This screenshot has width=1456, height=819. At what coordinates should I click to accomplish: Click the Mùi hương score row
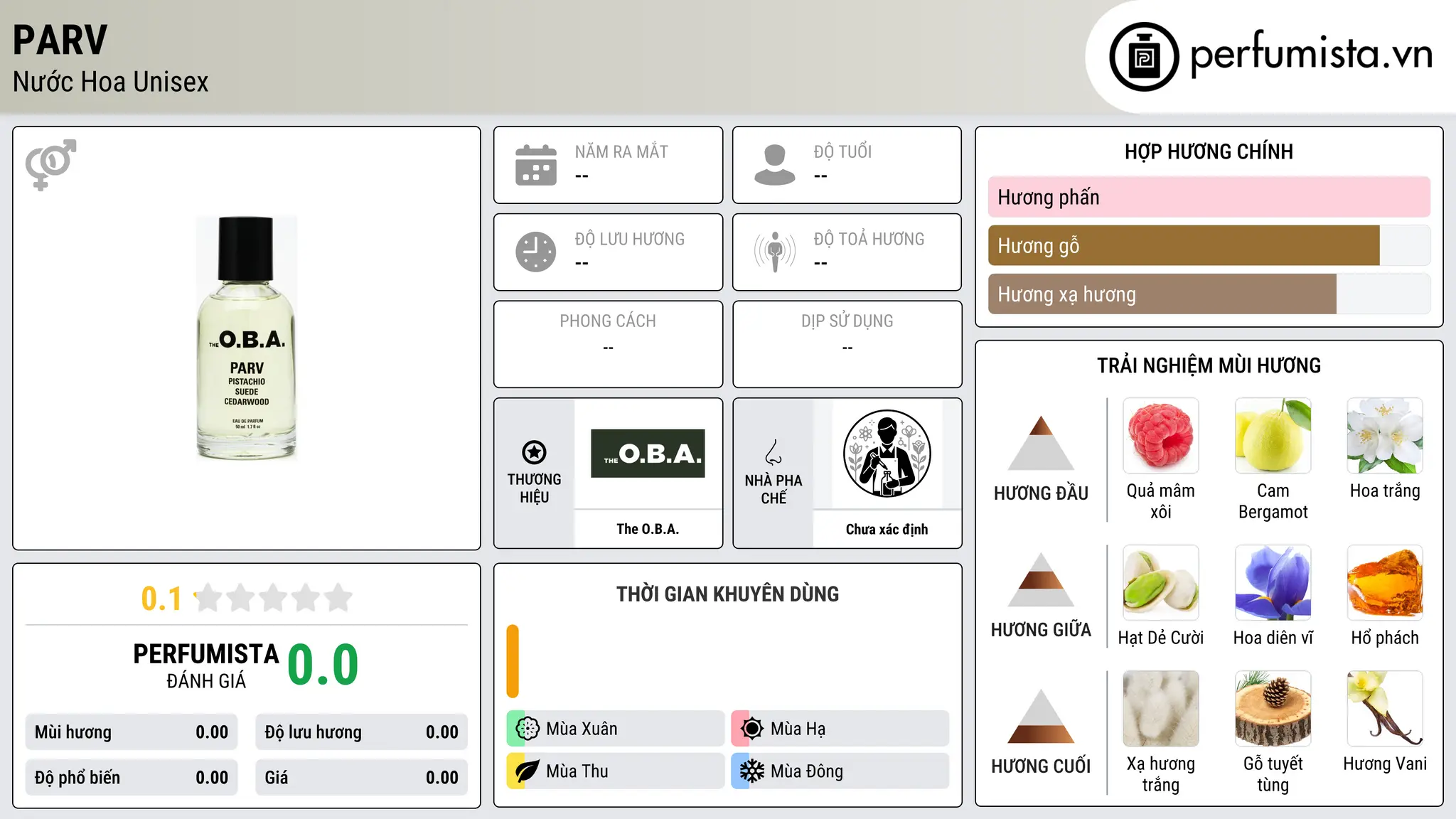coord(132,732)
